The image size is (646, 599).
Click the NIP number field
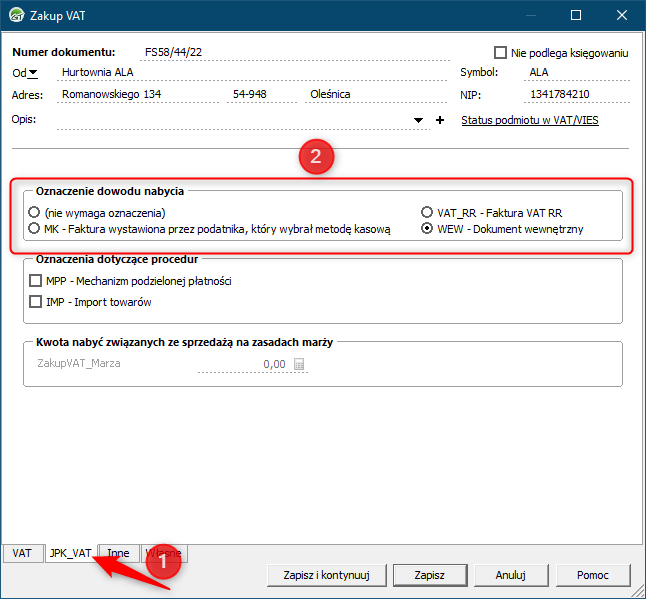click(x=575, y=95)
